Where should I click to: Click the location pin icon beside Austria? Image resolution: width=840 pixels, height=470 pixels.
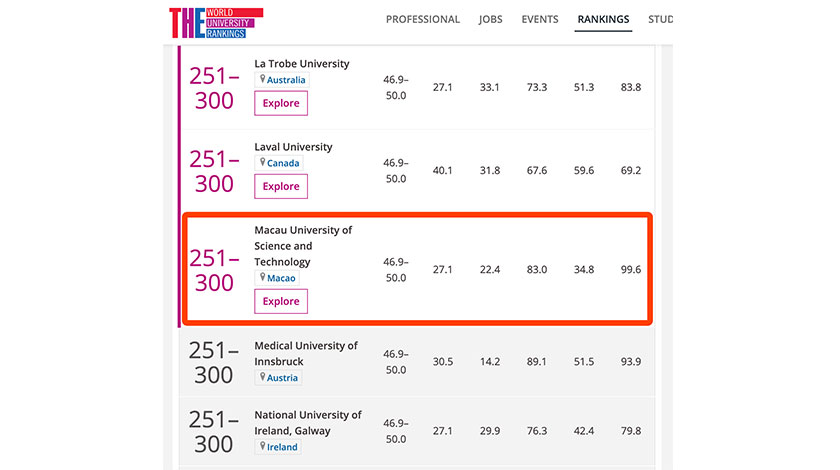(262, 378)
